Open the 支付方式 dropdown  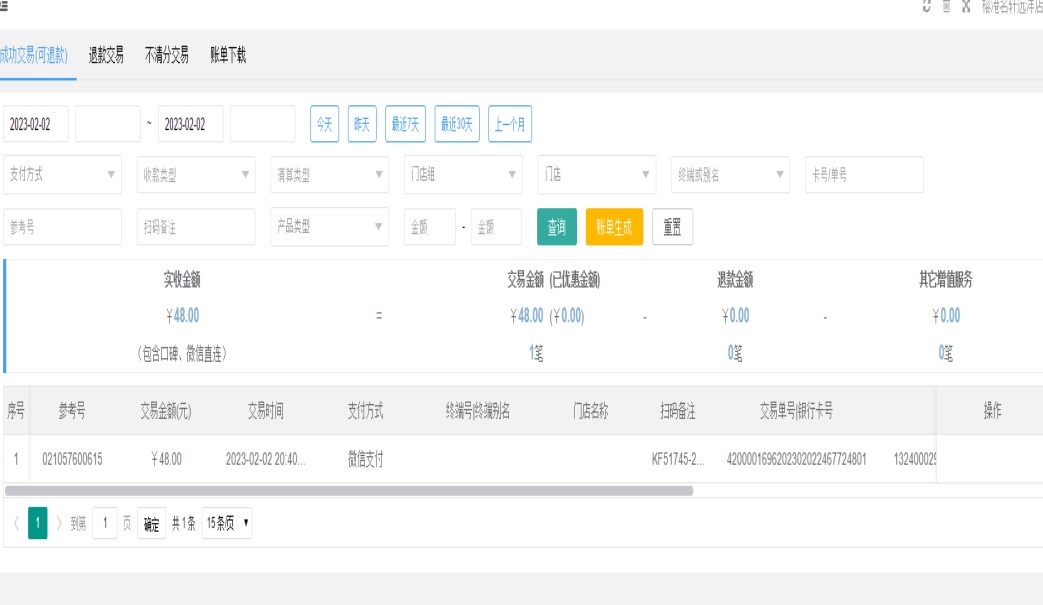62,174
